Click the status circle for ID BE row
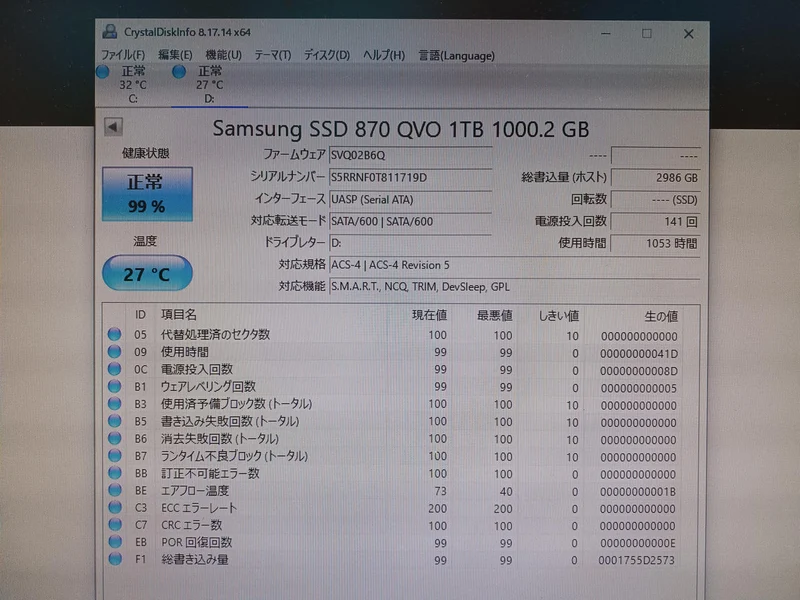800x600 pixels. (115, 490)
